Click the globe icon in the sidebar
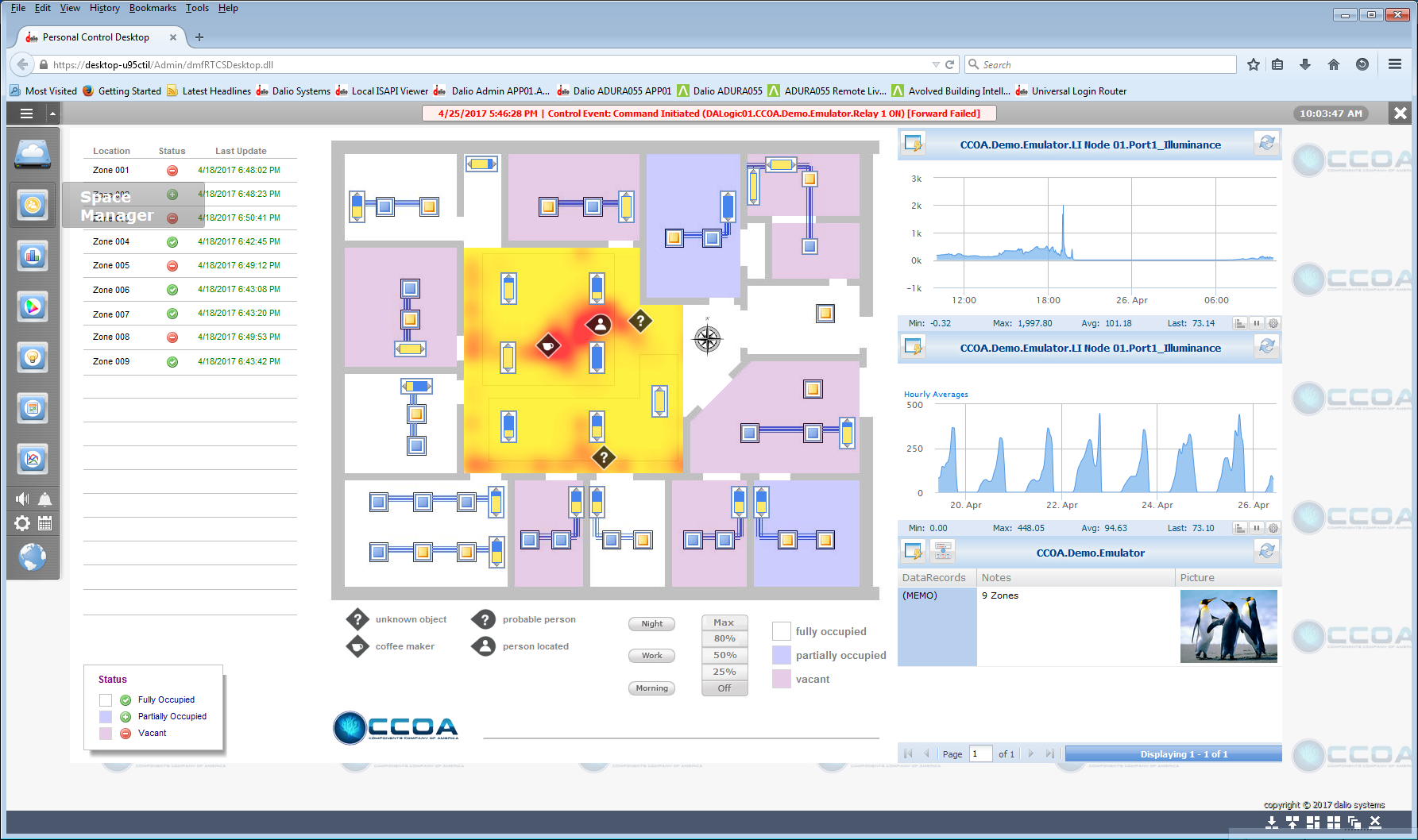This screenshot has width=1418, height=840. 33,557
